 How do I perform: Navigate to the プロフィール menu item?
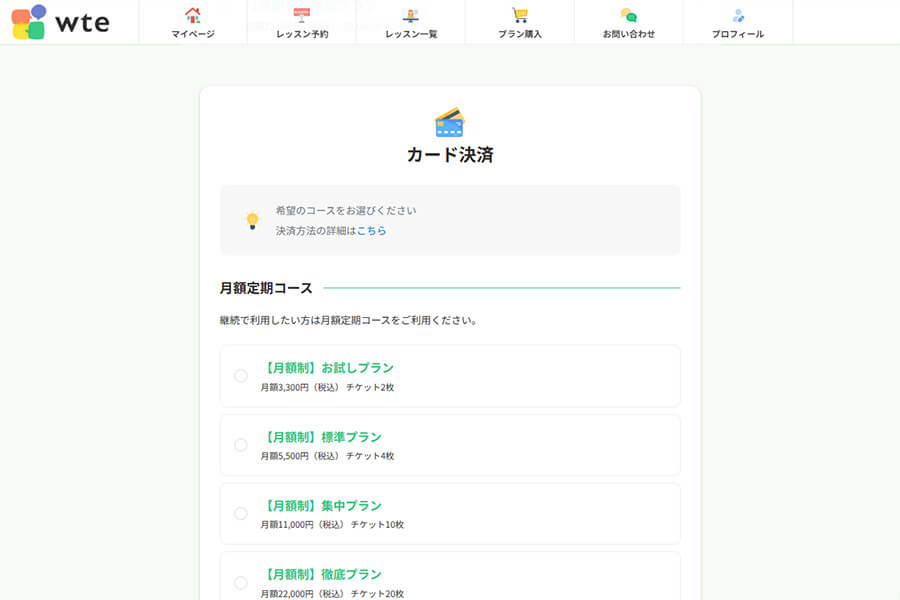(x=738, y=33)
